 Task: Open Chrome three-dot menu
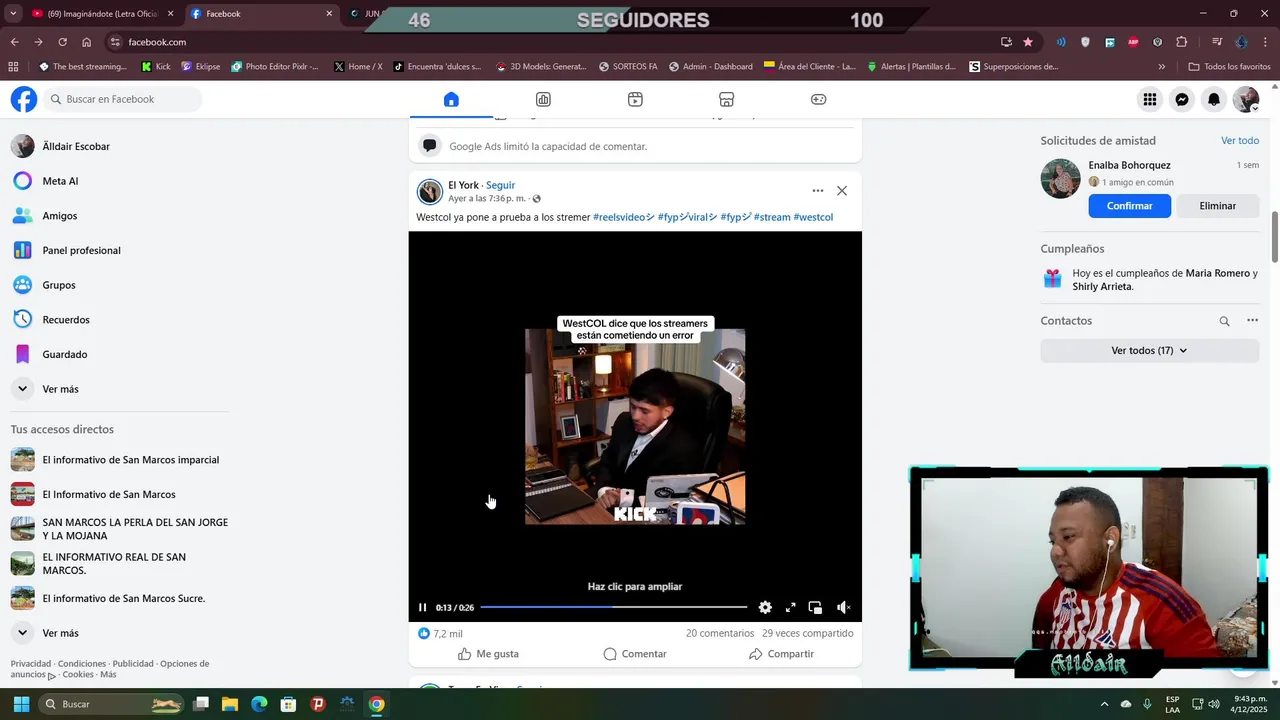click(x=1265, y=42)
